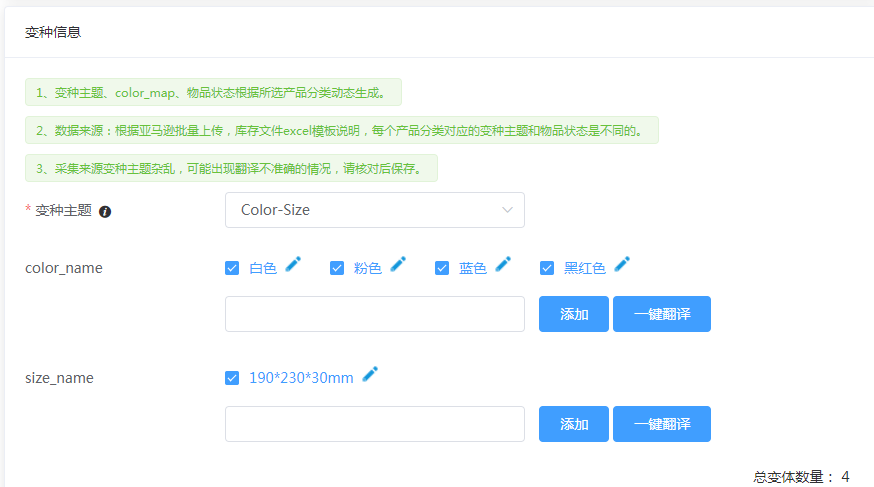Uncheck the 白色 color checkbox

click(x=232, y=268)
